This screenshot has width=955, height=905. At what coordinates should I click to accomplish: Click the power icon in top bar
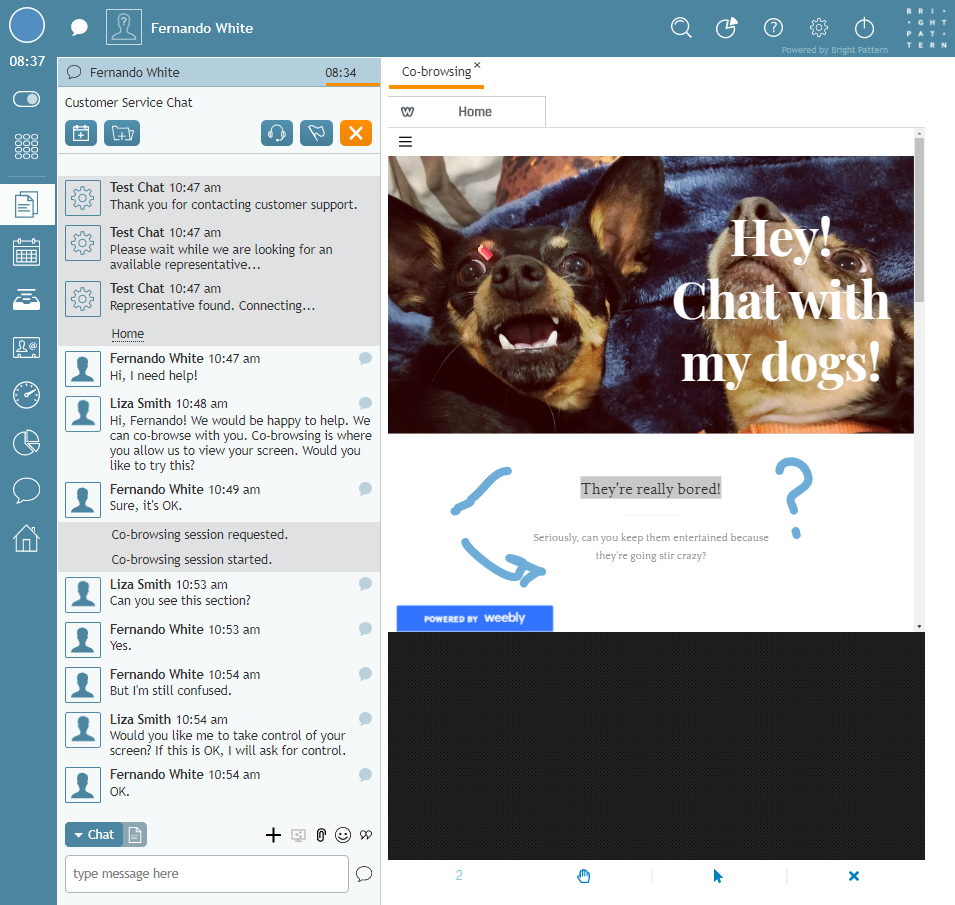tap(864, 28)
